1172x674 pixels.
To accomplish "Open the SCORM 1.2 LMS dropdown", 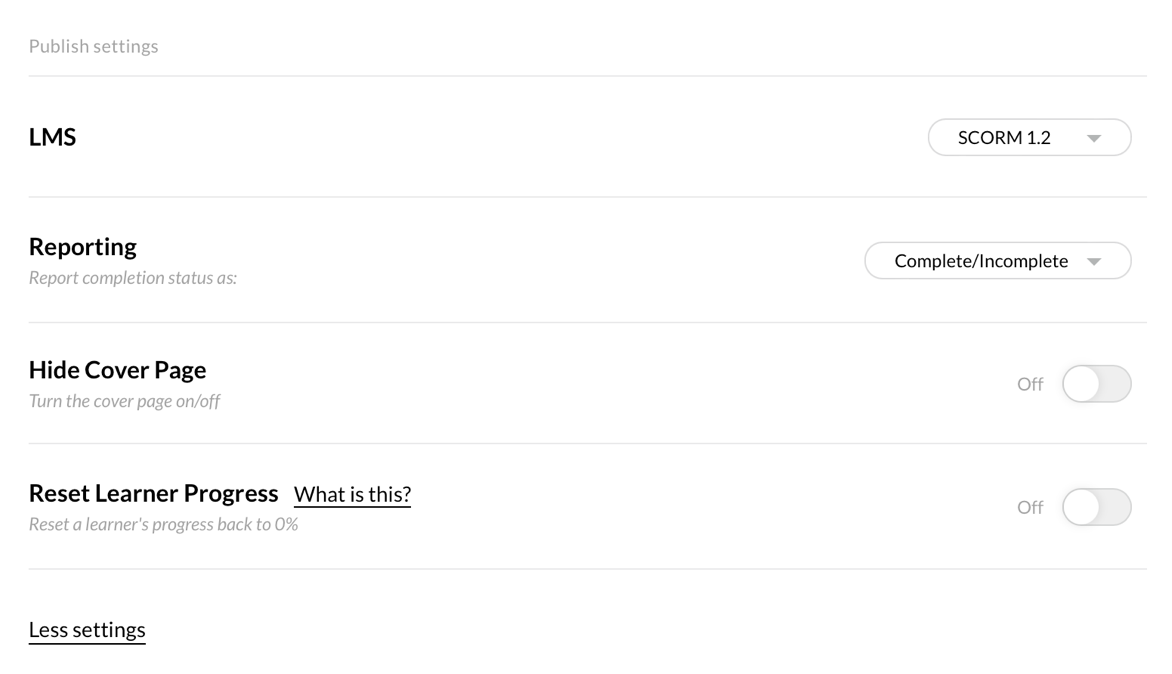I will coord(1028,137).
